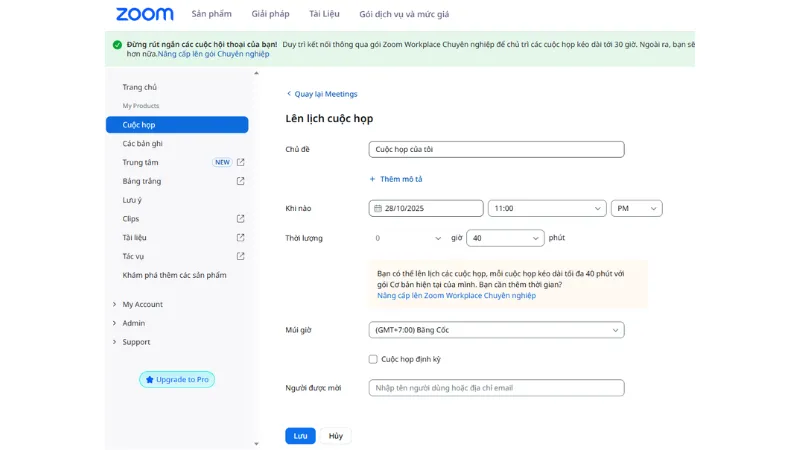Open the 40 phút minutes dropdown

[x=505, y=238]
